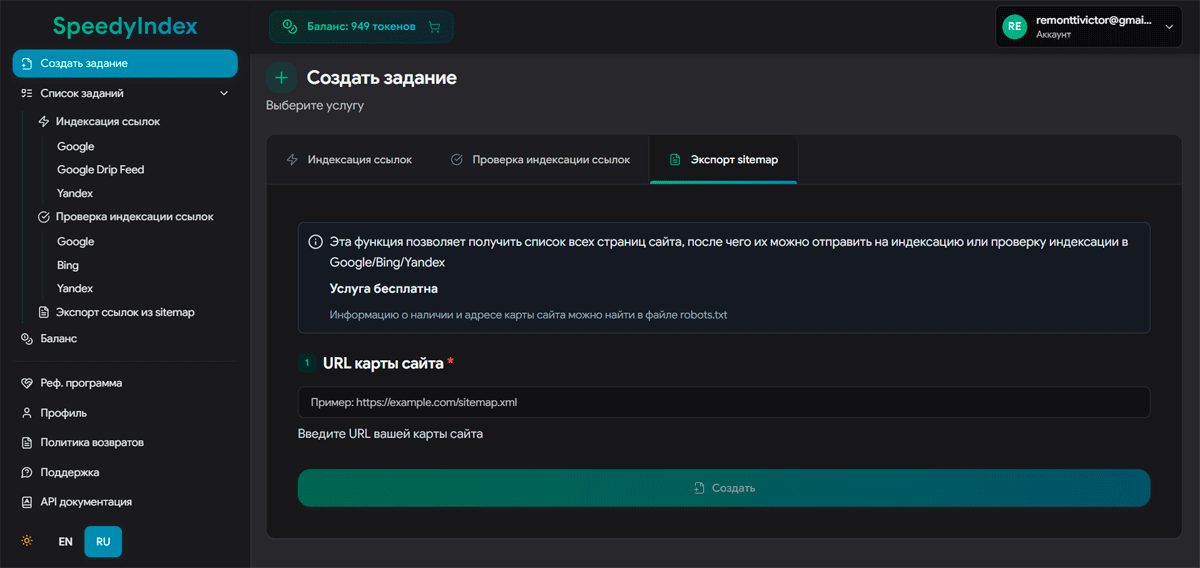
Task: Switch interface language to EN
Action: (65, 541)
